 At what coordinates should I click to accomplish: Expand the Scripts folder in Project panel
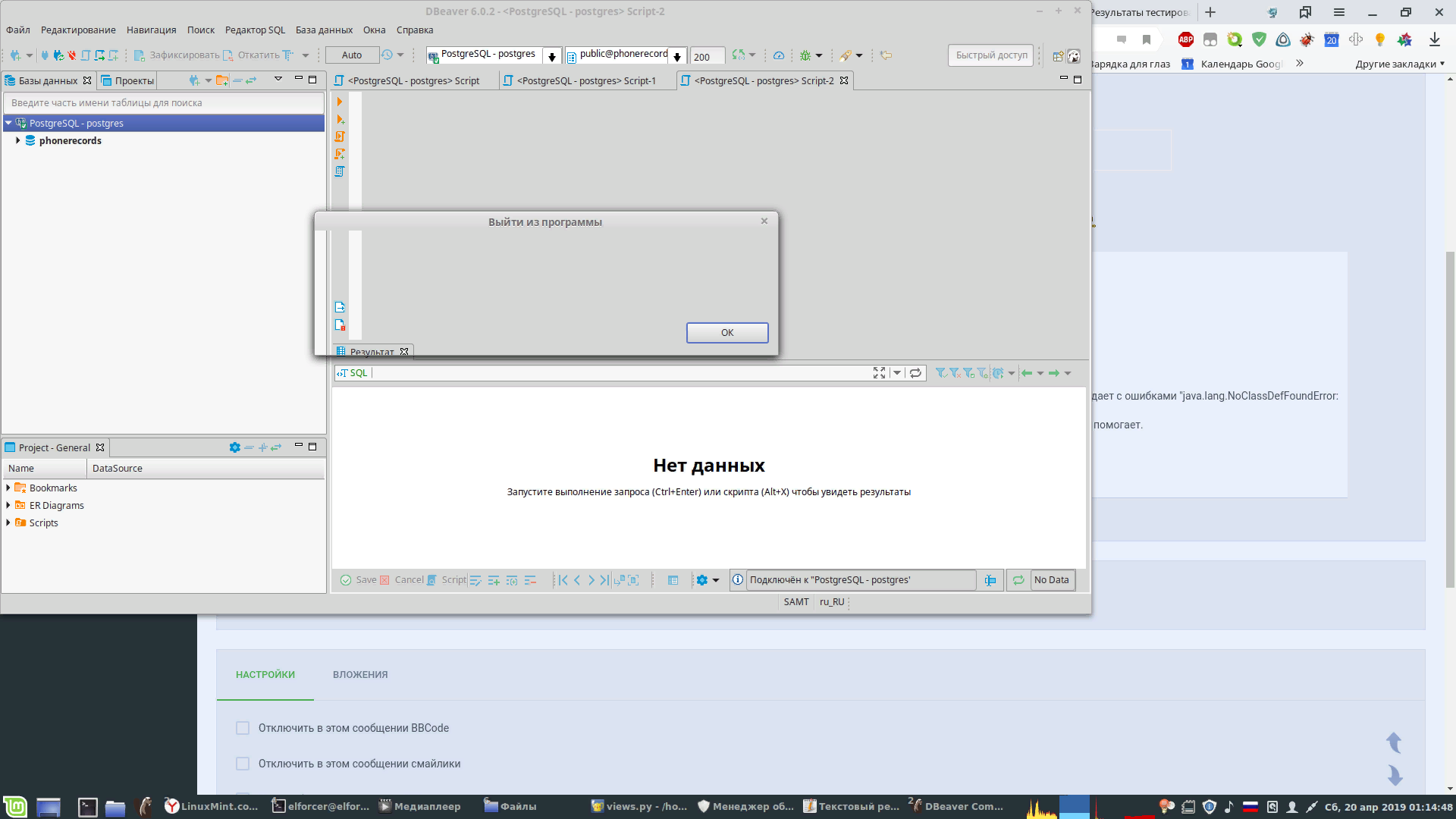pyautogui.click(x=8, y=523)
